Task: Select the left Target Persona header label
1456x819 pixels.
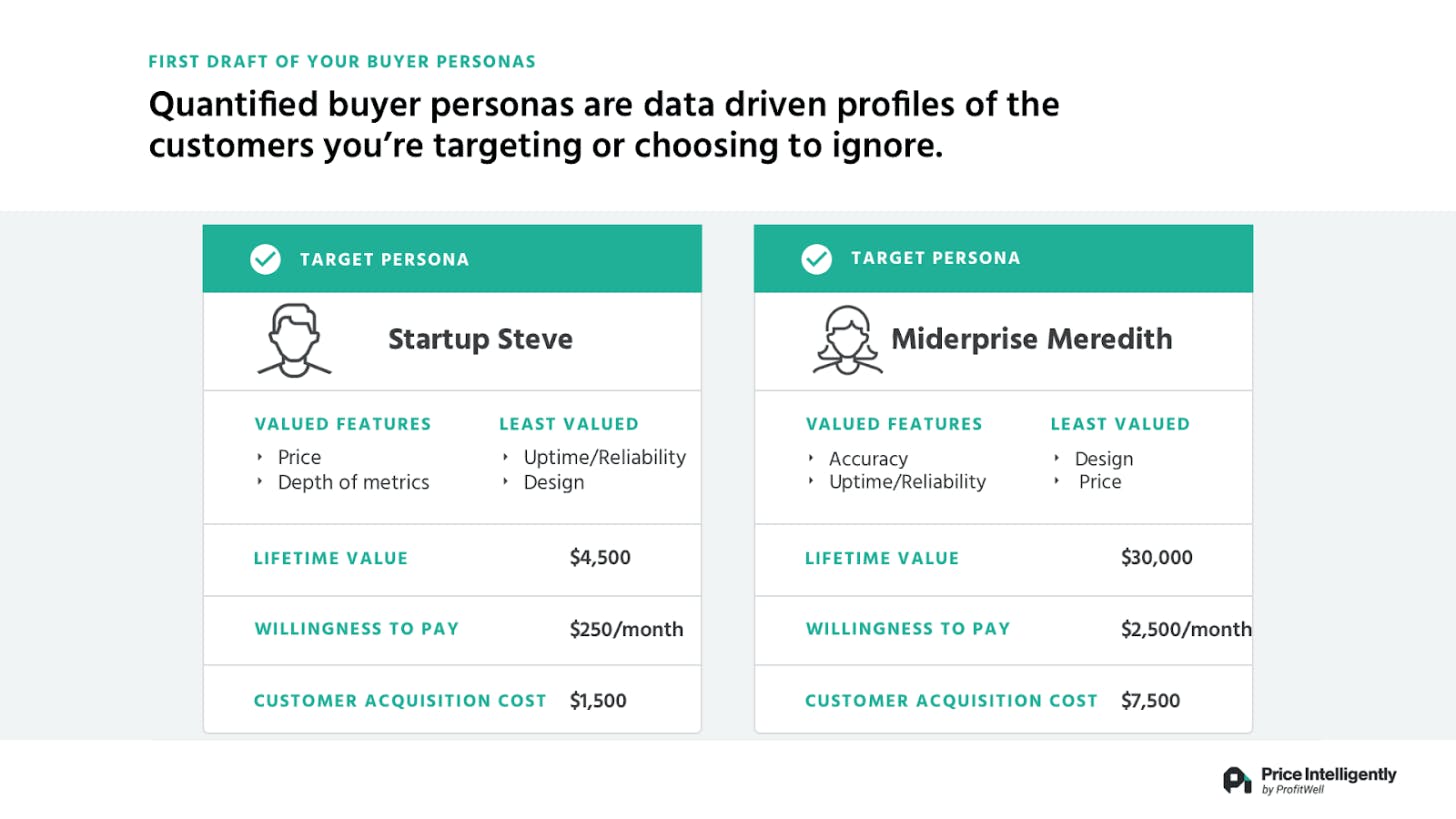Action: coord(384,260)
